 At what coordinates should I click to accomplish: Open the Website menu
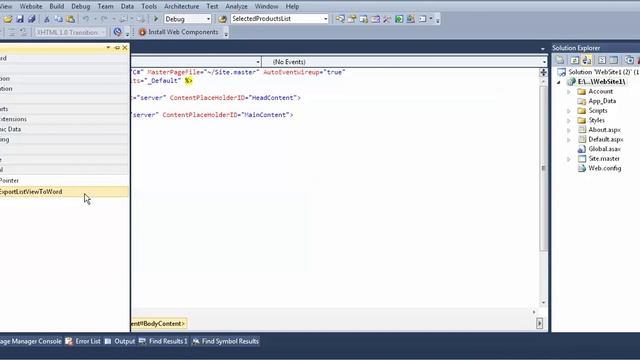[31, 7]
